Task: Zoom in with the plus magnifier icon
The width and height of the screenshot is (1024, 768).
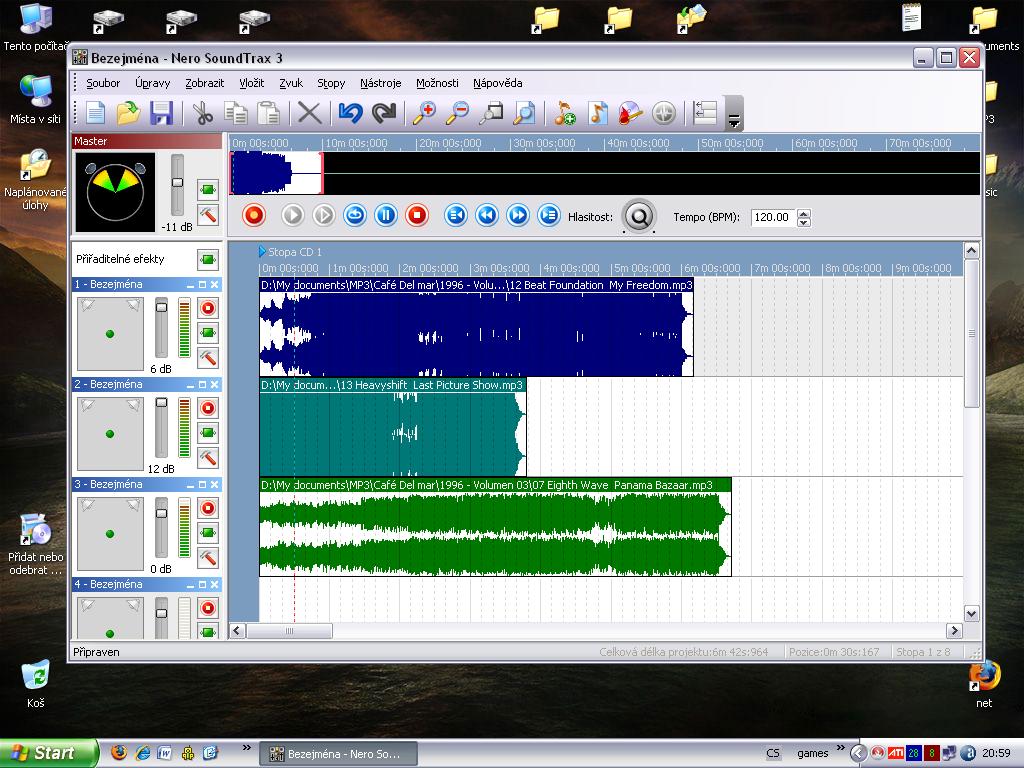Action: (424, 113)
